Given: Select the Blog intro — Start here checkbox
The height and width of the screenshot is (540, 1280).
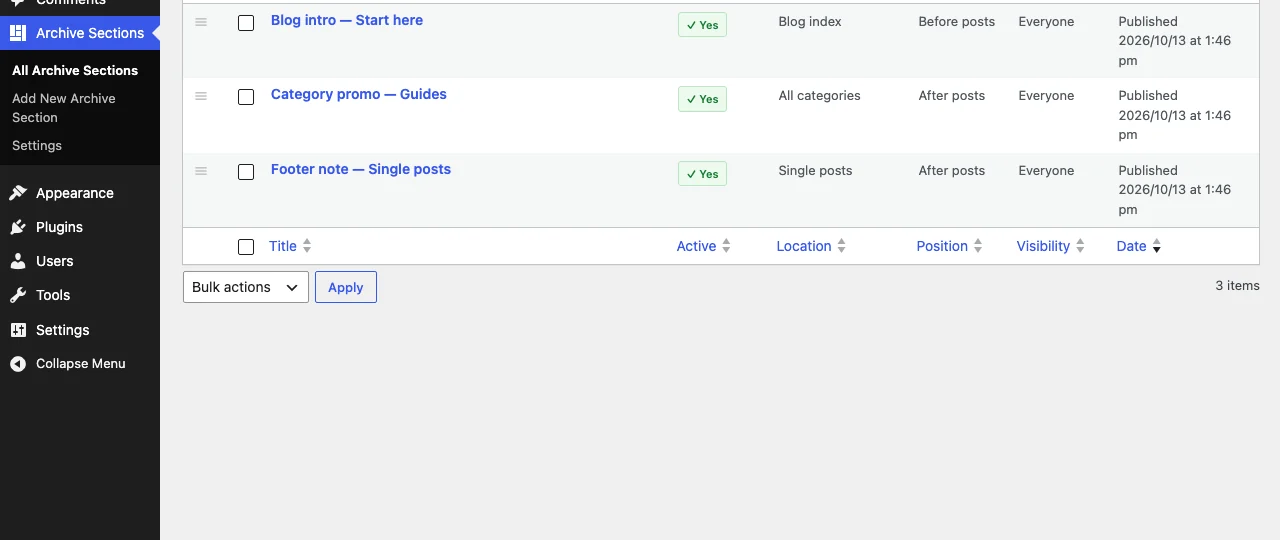Looking at the screenshot, I should click(x=246, y=23).
